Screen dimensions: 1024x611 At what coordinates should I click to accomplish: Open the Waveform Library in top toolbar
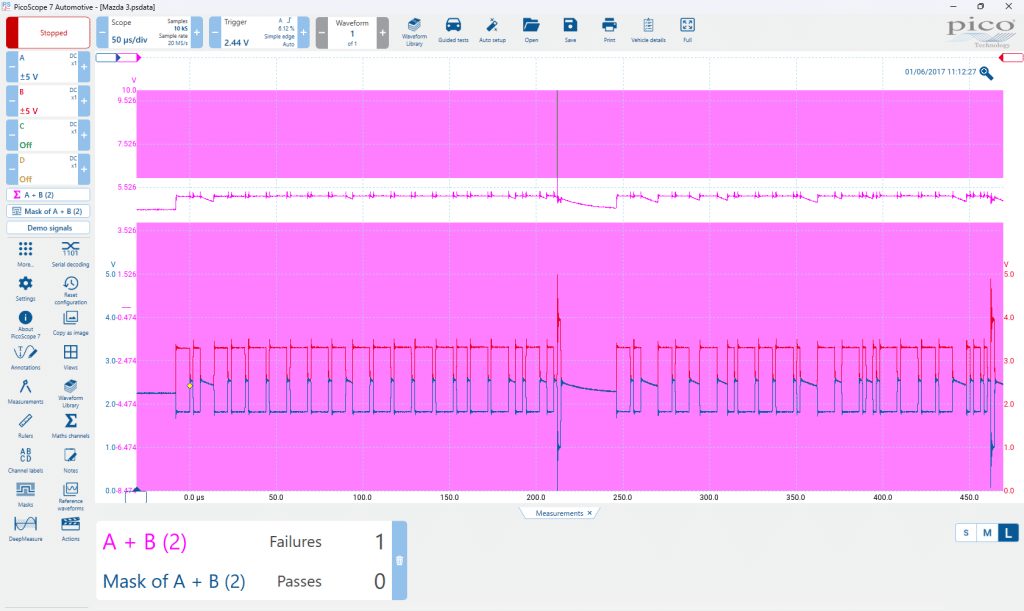pos(414,32)
